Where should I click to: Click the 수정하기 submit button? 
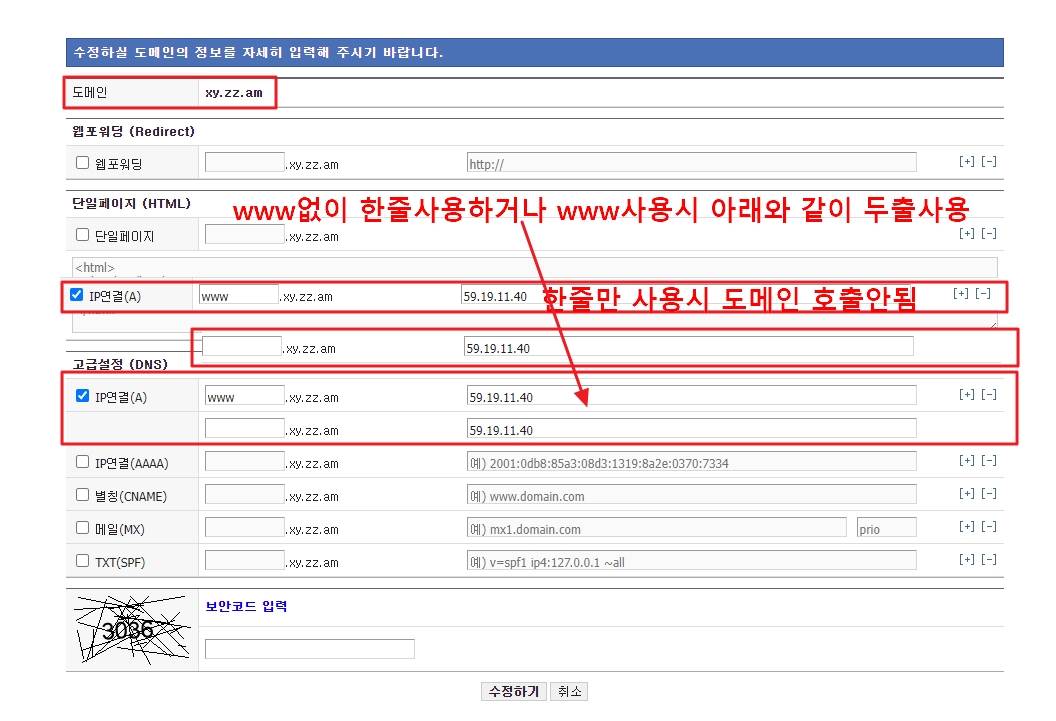tap(513, 691)
